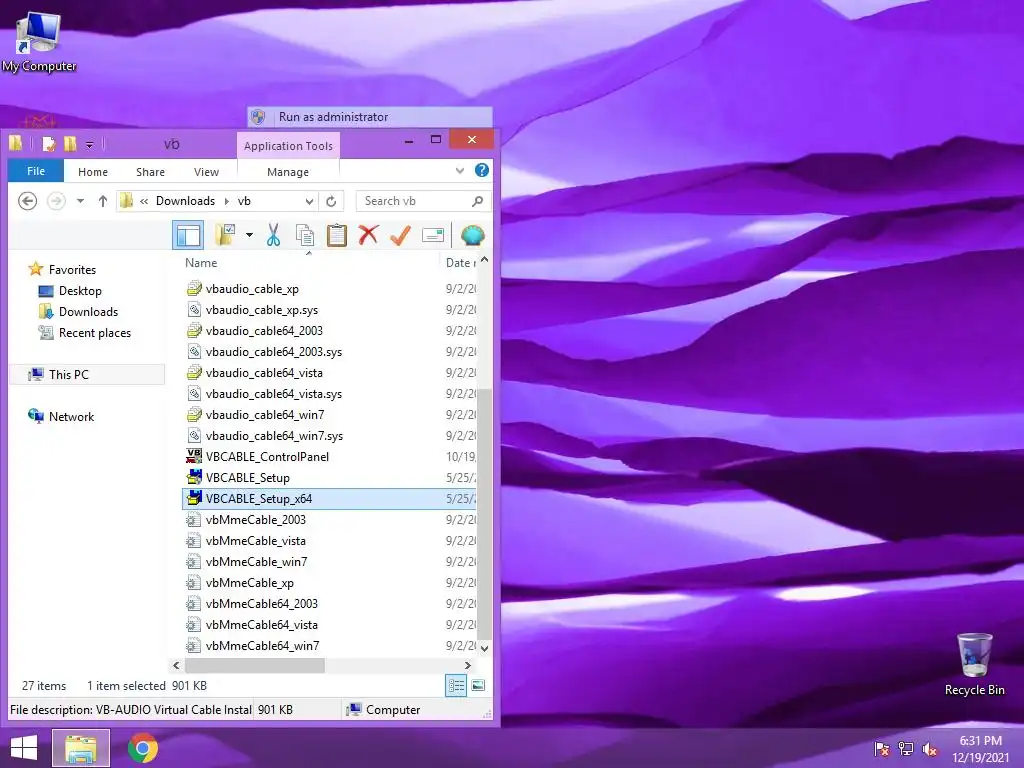Image resolution: width=1024 pixels, height=768 pixels.
Task: Open Recycle Bin on the desktop
Action: 974,665
